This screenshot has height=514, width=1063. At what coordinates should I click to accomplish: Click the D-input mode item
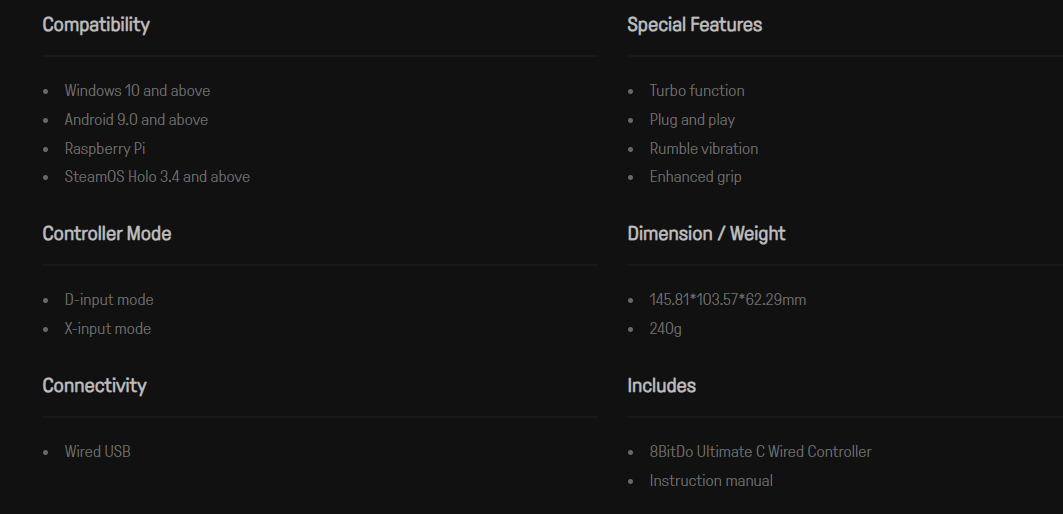point(109,300)
